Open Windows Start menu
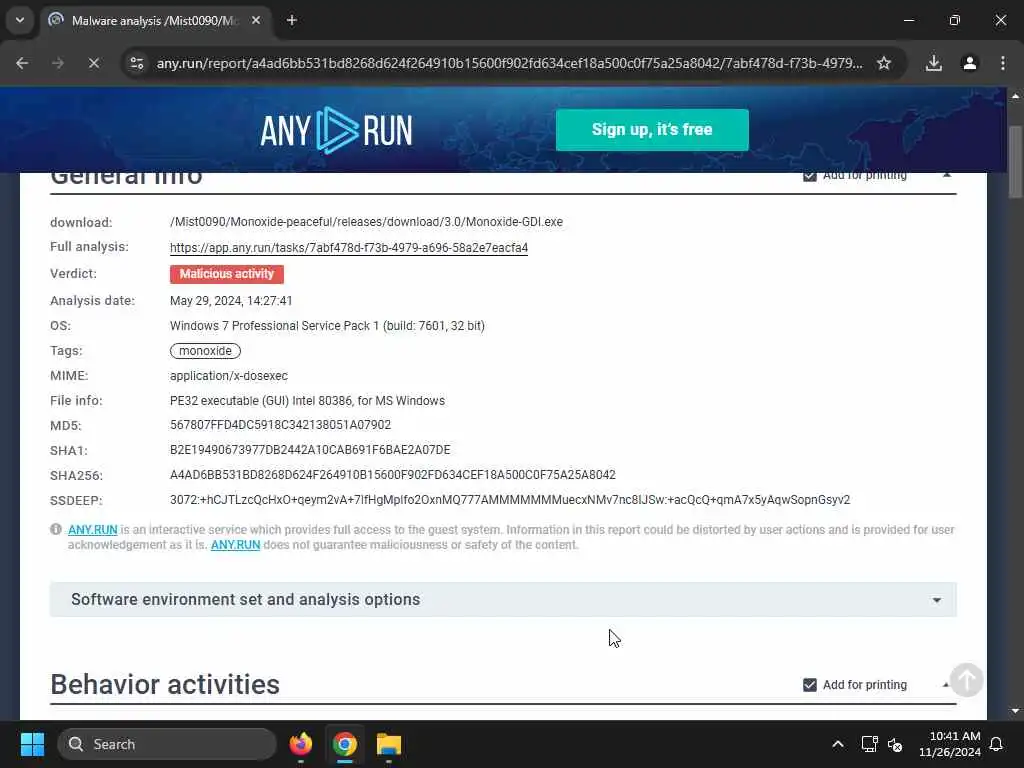Image resolution: width=1024 pixels, height=768 pixels. (x=32, y=744)
